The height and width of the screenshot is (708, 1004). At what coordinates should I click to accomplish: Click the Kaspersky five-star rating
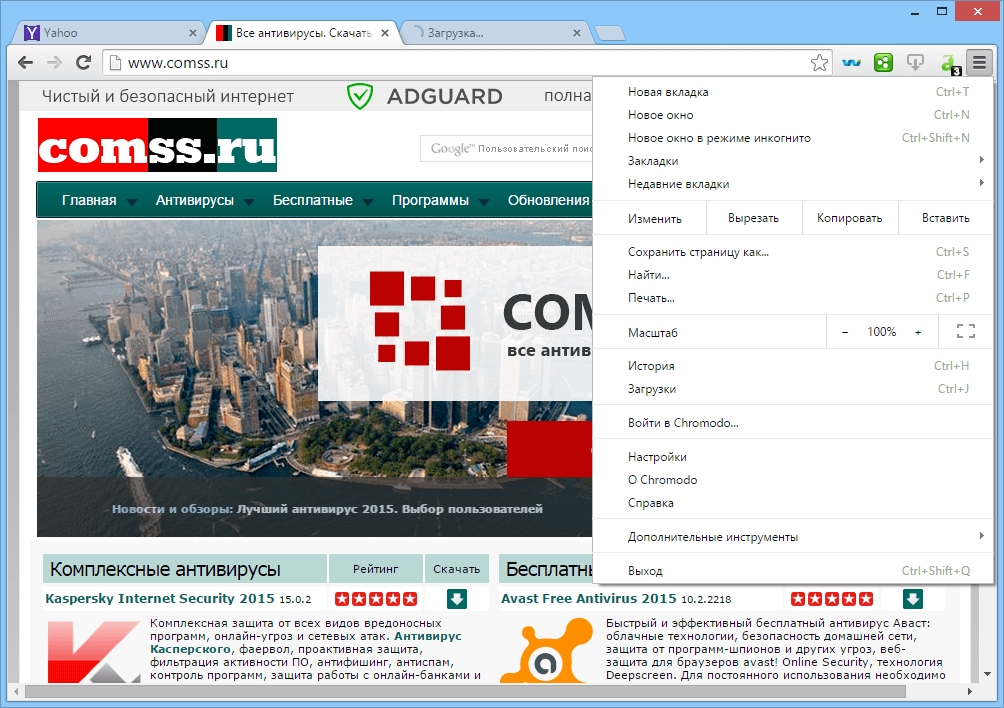[376, 599]
